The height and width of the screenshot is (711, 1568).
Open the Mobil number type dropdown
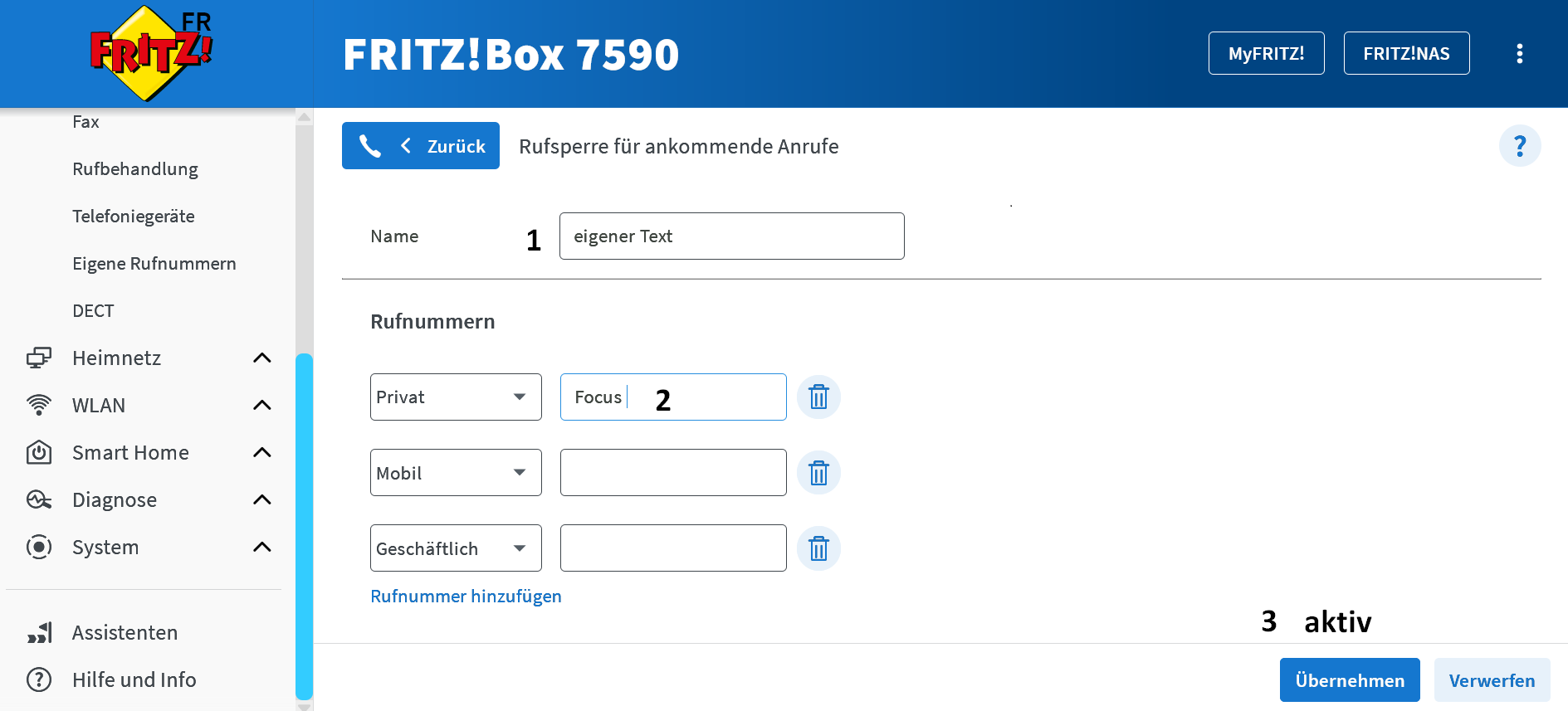click(x=456, y=473)
